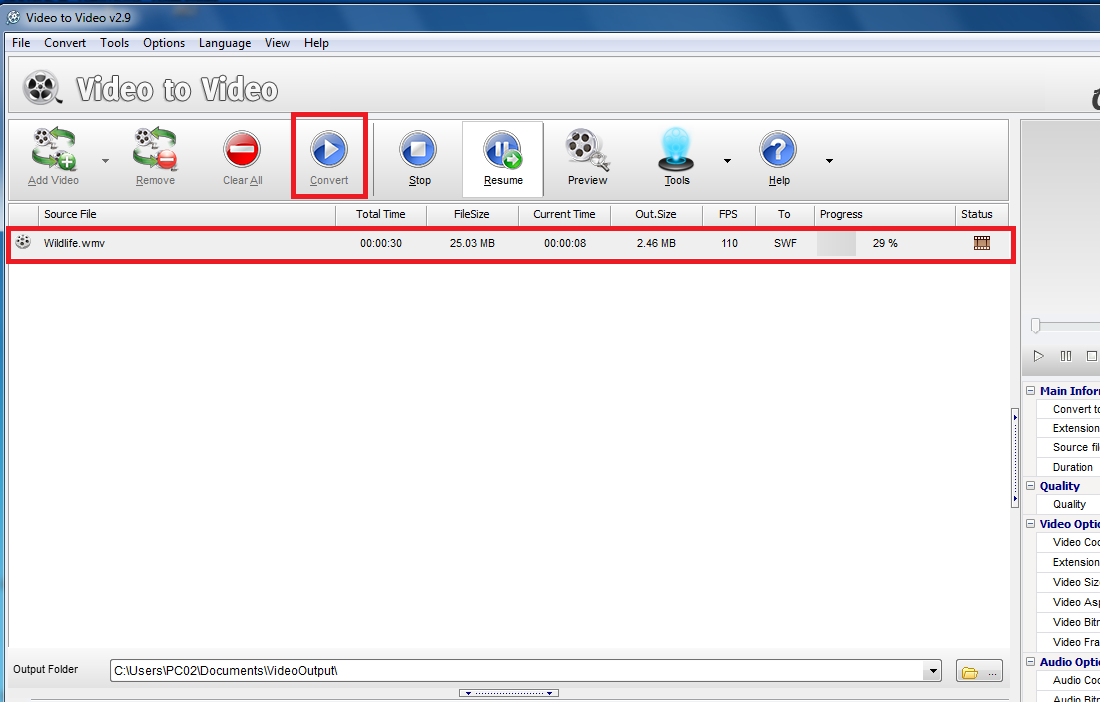
Task: Open the Language menu
Action: tap(225, 43)
